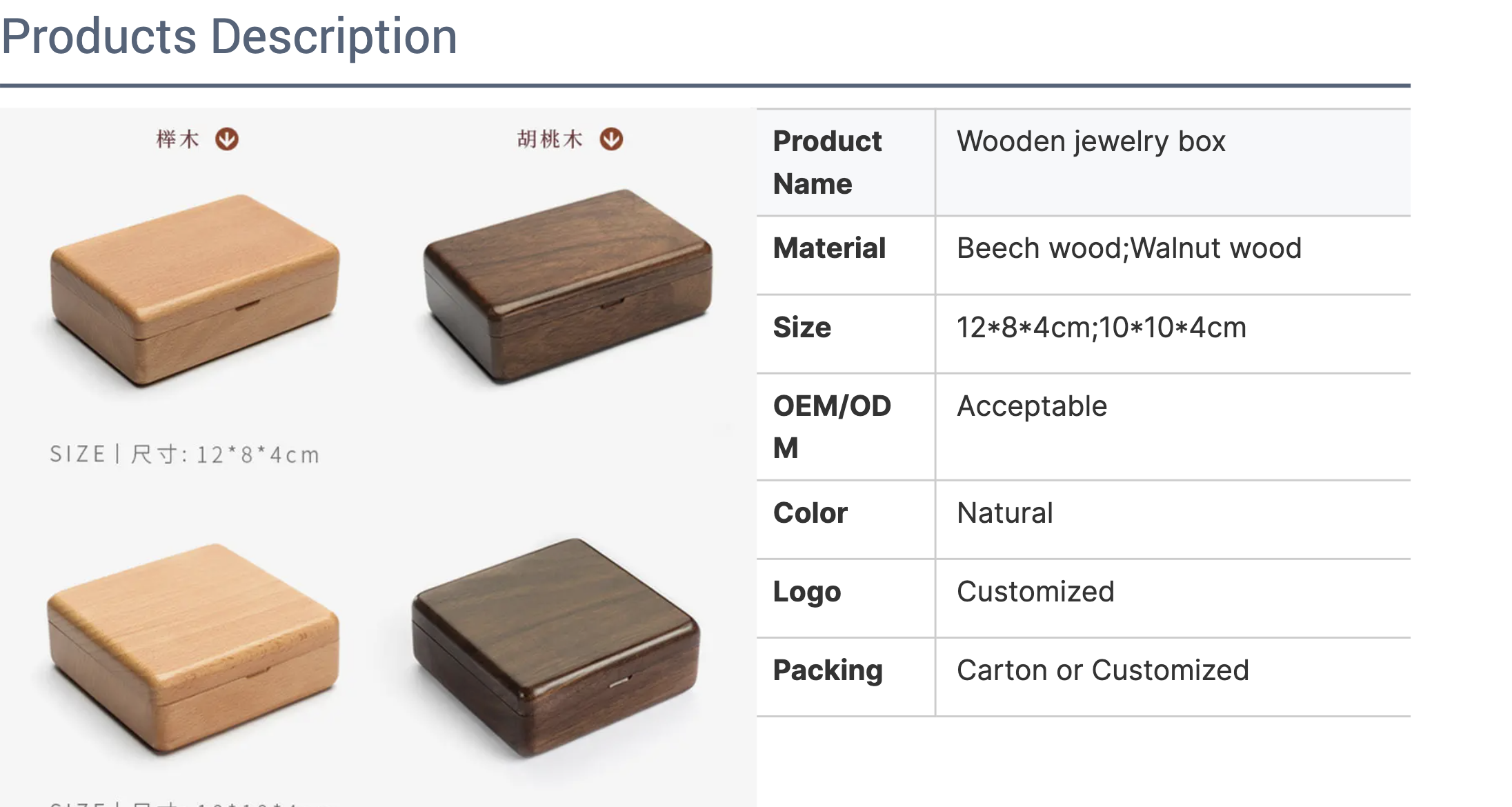Click the down-arrow icon beside 榉木

pos(227,139)
